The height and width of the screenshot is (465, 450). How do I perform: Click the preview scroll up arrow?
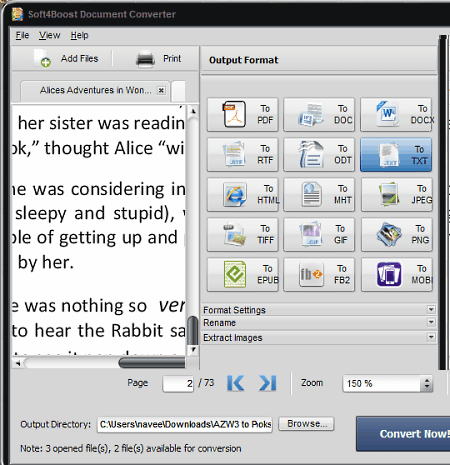[x=193, y=111]
